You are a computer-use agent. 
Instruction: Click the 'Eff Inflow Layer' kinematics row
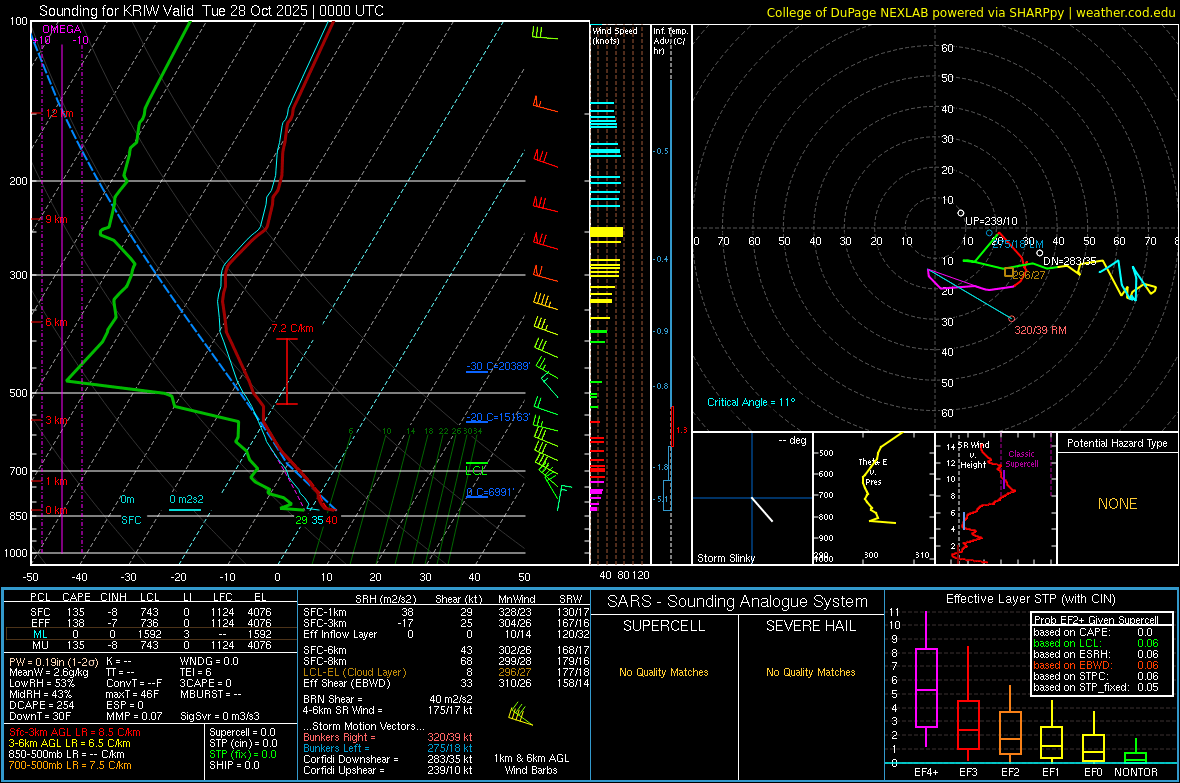point(446,634)
